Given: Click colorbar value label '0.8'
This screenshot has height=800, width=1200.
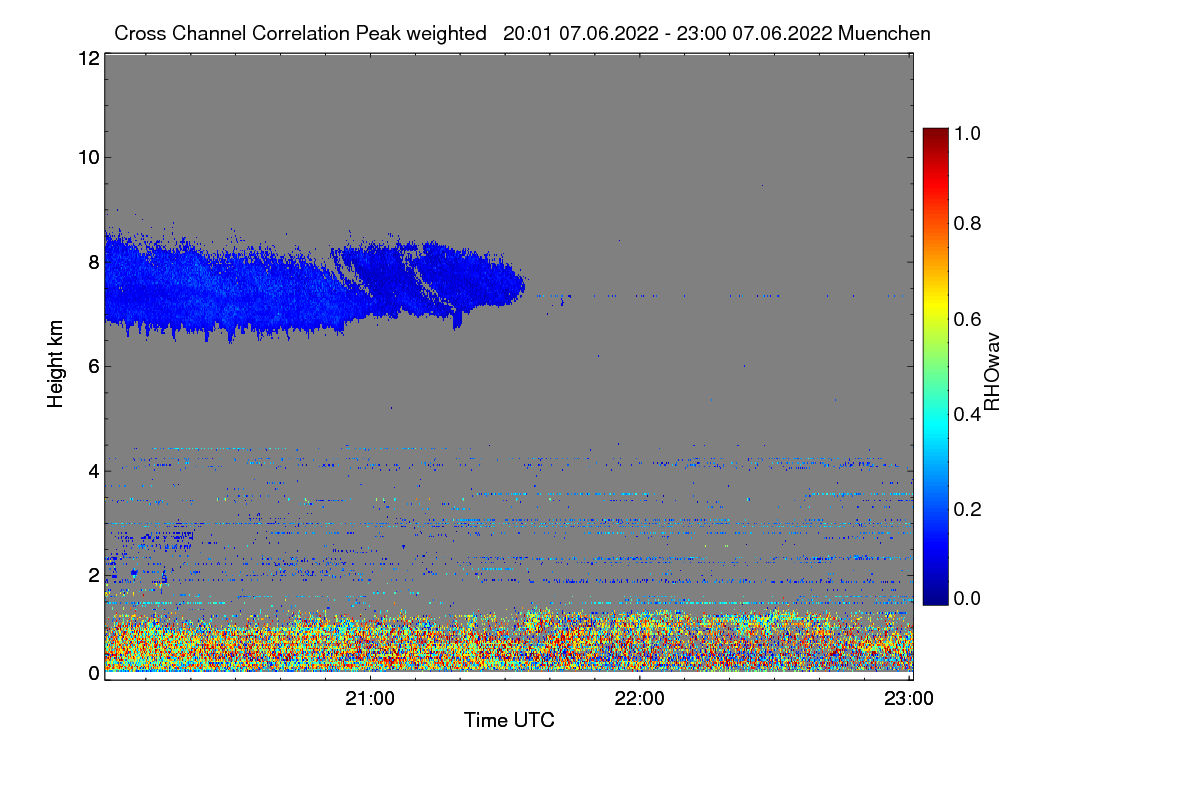Looking at the screenshot, I should point(968,223).
